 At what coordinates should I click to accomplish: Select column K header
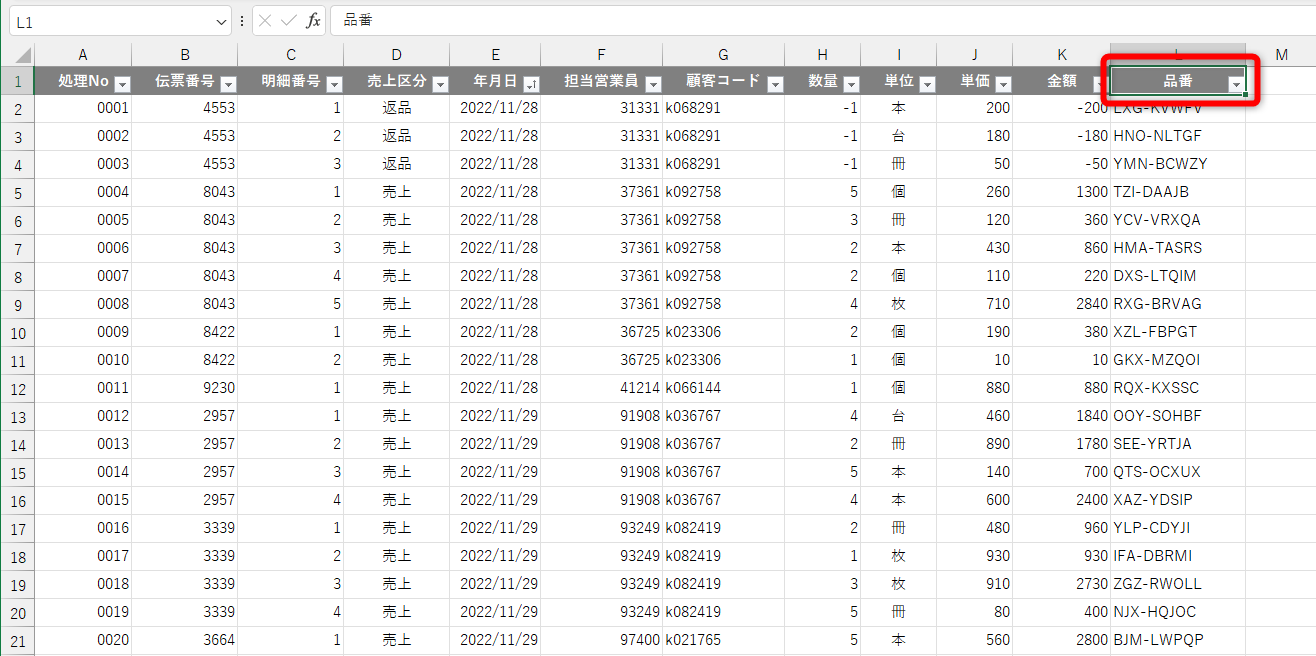point(1062,55)
